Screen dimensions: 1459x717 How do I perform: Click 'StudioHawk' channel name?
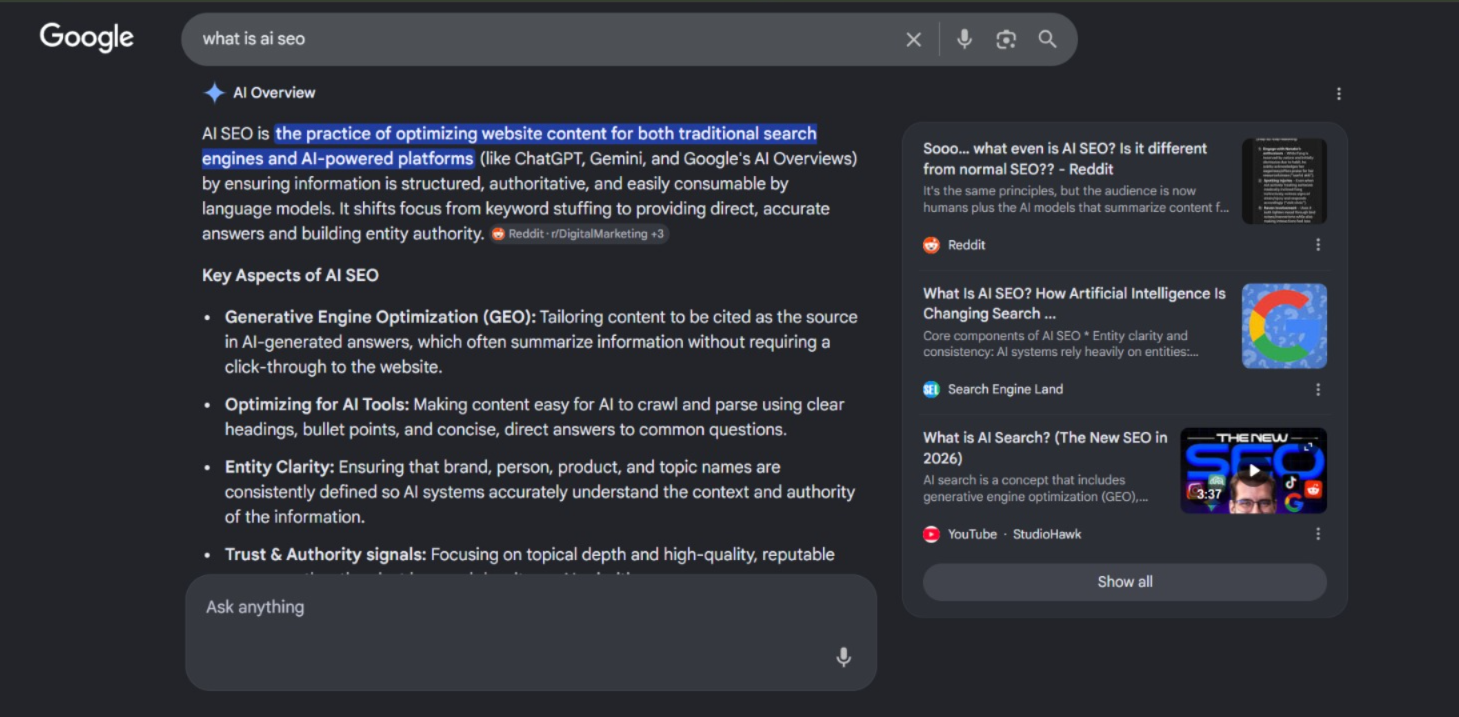point(1047,534)
